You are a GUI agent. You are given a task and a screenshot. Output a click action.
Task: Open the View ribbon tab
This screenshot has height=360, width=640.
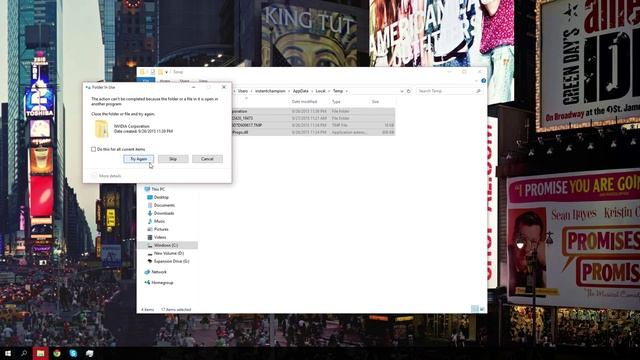[x=203, y=81]
